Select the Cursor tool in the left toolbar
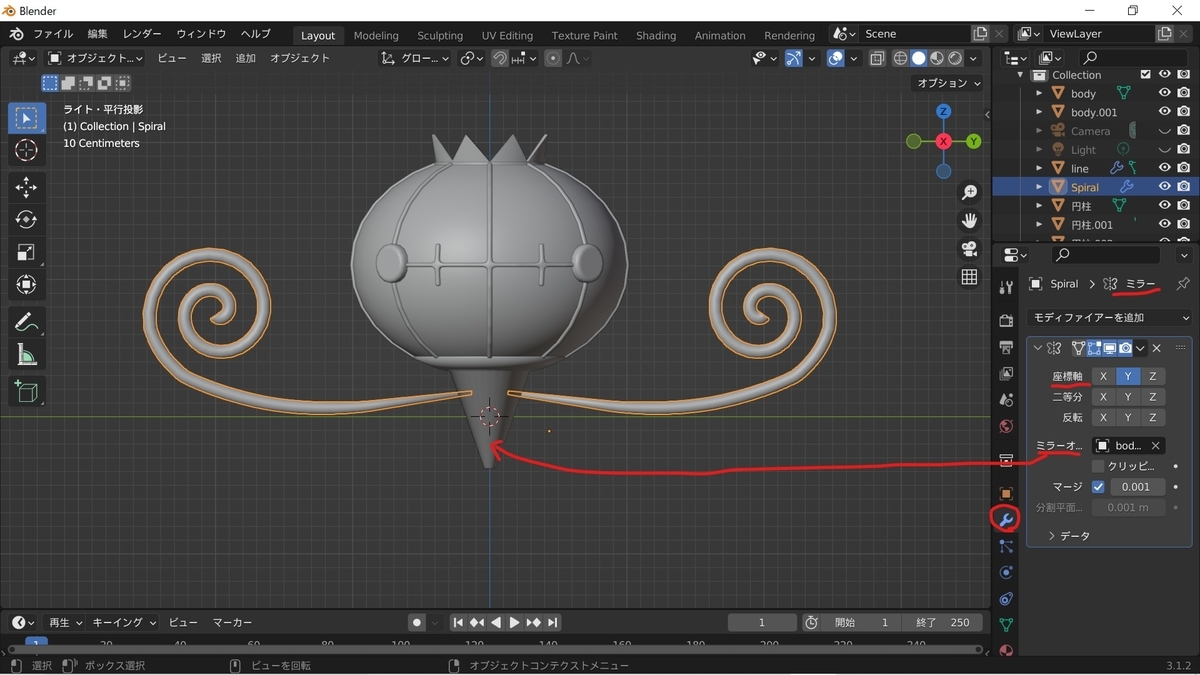Viewport: 1200px width, 675px height. [x=27, y=151]
